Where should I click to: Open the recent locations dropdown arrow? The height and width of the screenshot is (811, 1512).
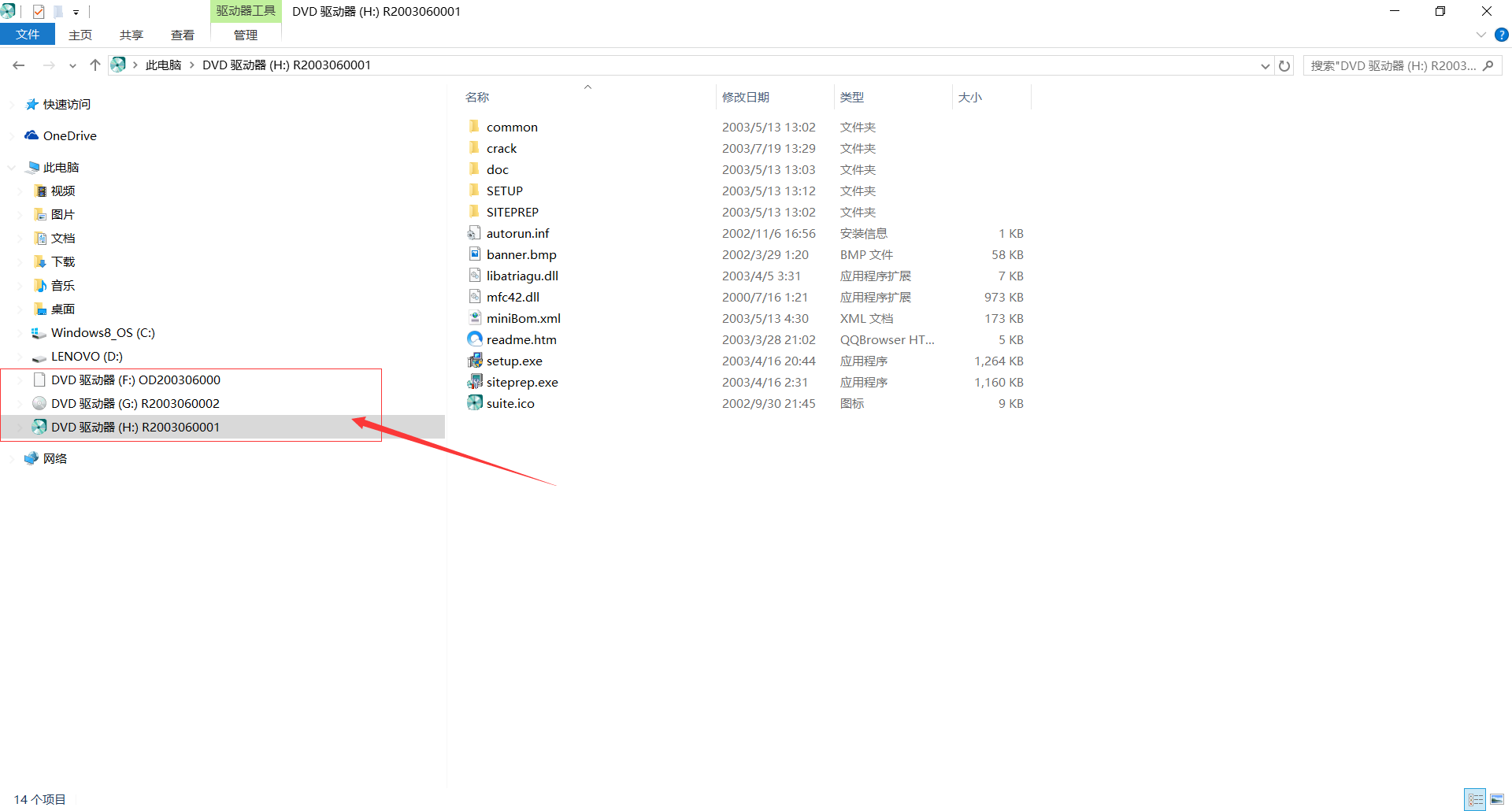(72, 65)
